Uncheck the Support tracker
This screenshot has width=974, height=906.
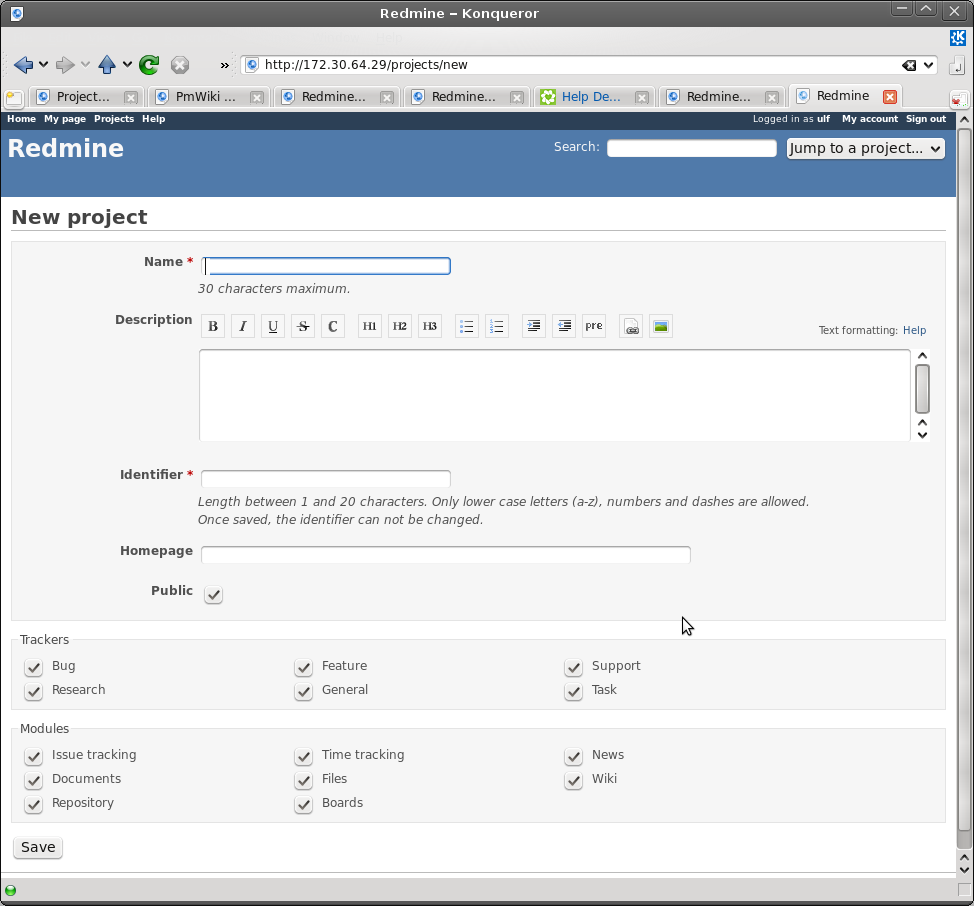pyautogui.click(x=573, y=667)
